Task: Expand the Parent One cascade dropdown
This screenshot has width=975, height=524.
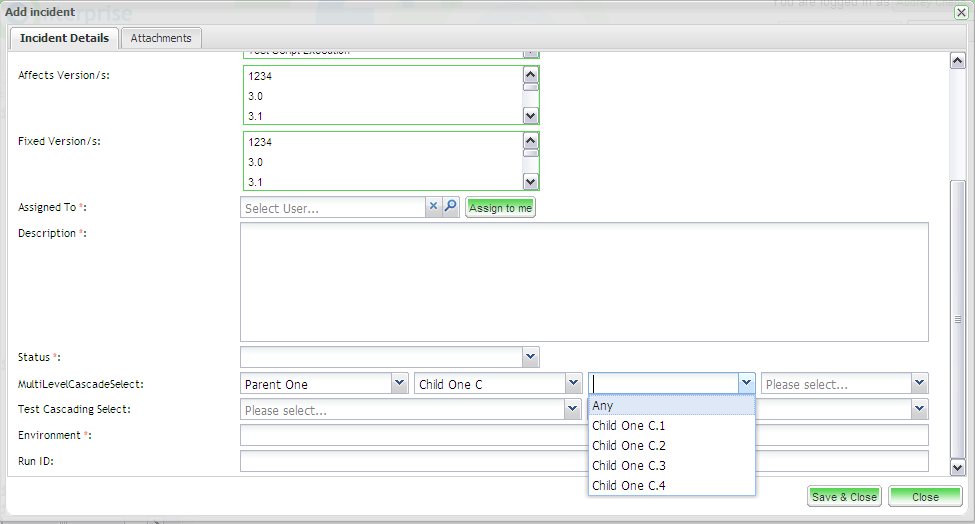Action: (x=399, y=384)
